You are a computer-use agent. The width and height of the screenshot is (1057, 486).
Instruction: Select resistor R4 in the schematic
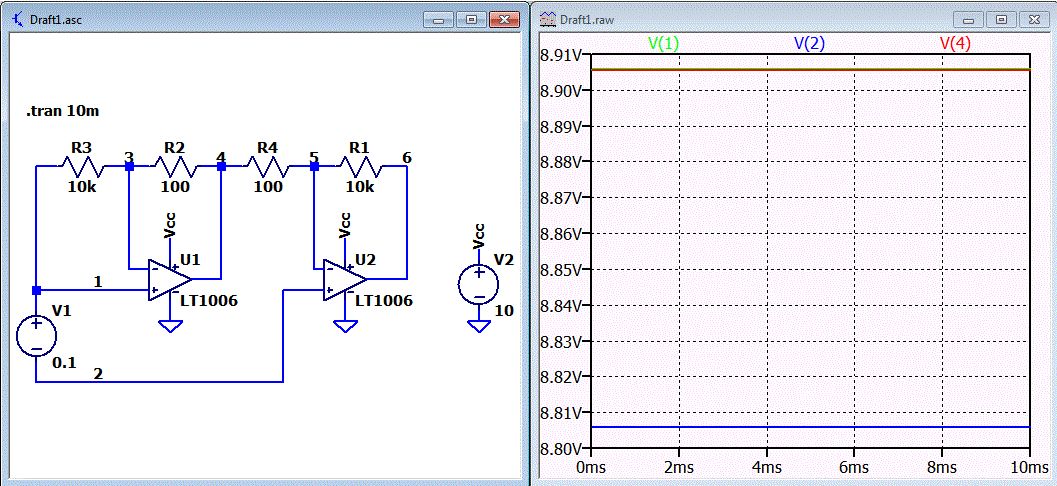click(x=267, y=166)
